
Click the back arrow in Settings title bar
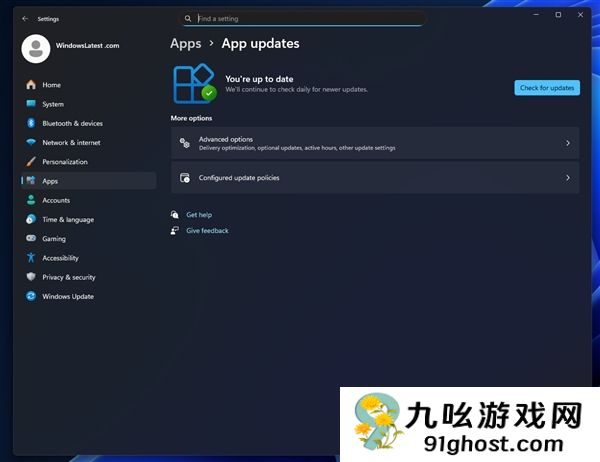(x=25, y=18)
